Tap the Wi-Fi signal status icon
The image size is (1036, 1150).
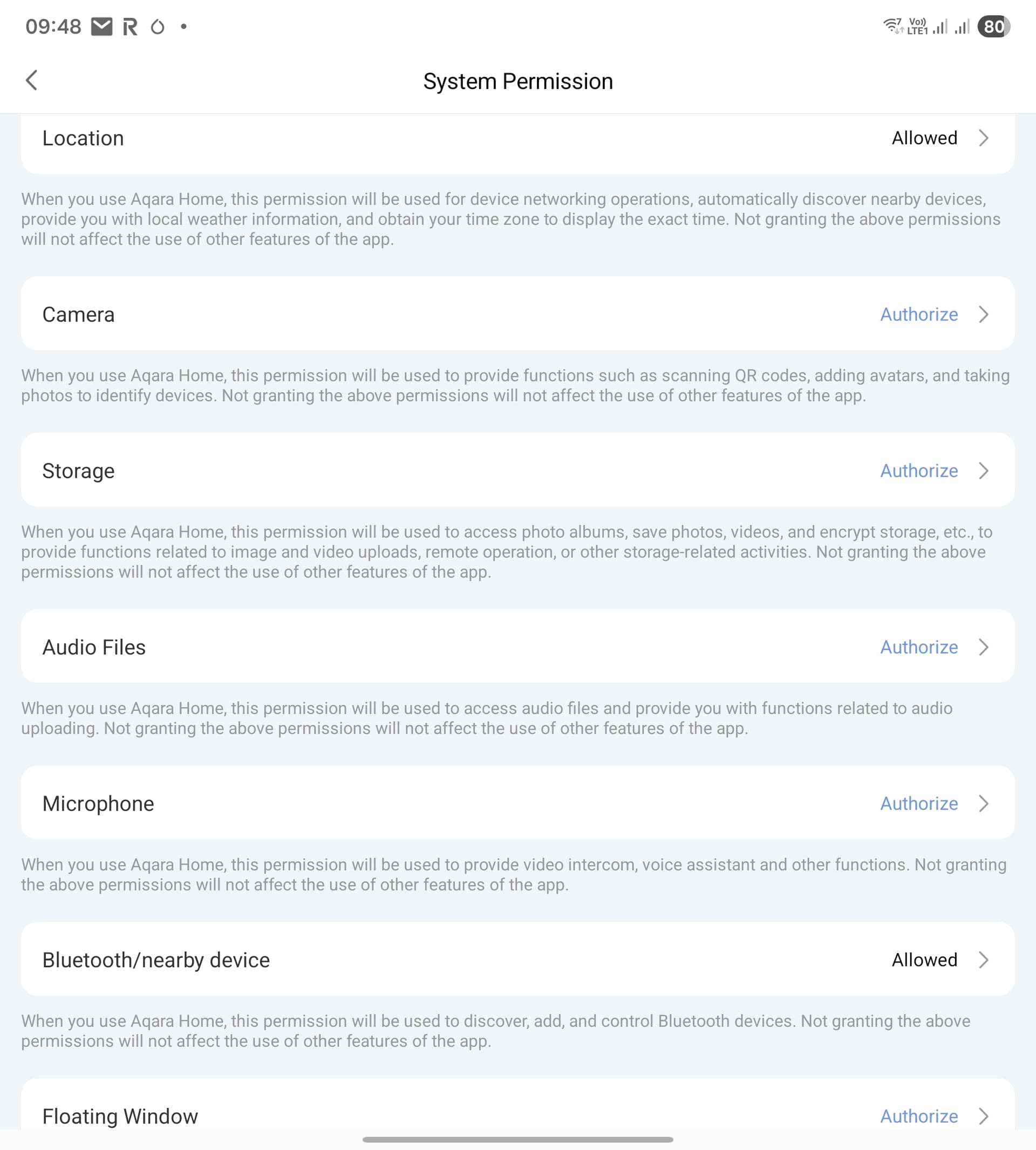pyautogui.click(x=892, y=26)
